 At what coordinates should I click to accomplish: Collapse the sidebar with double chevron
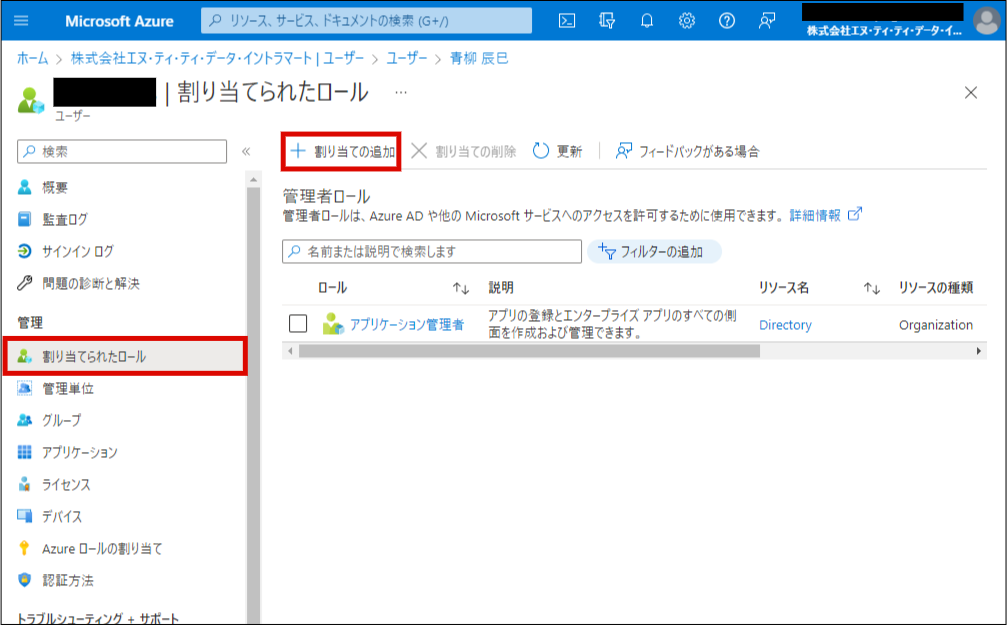pyautogui.click(x=246, y=151)
